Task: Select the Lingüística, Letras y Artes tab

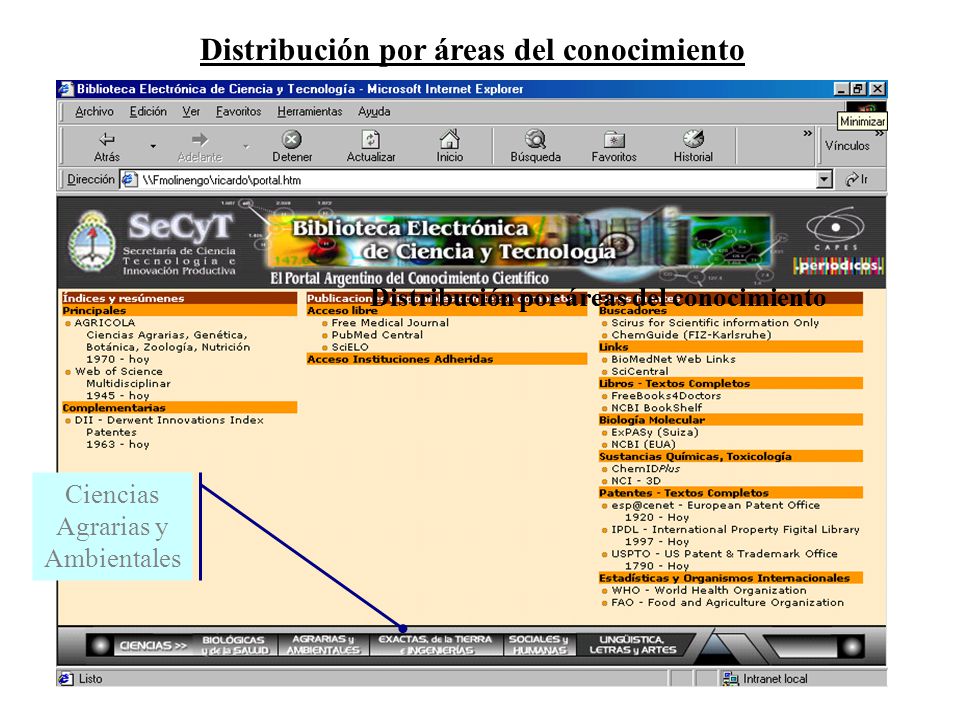Action: (632, 645)
